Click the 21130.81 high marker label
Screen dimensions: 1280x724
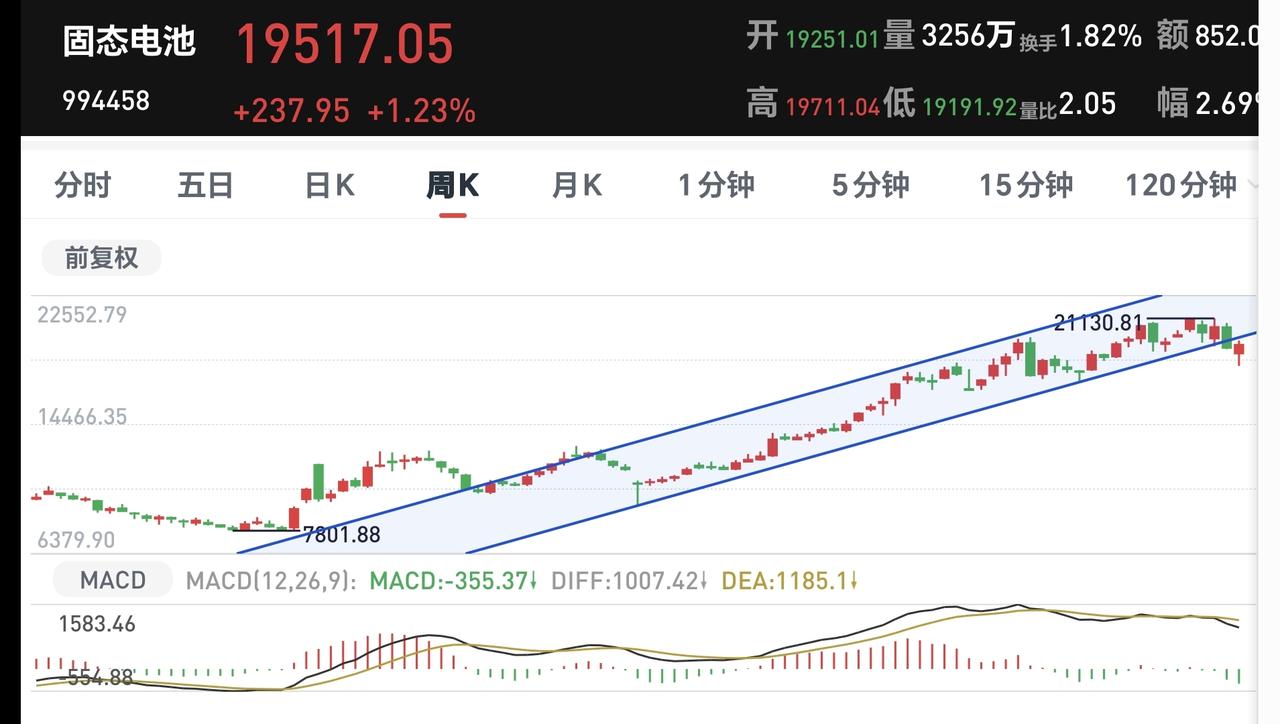tap(1098, 322)
